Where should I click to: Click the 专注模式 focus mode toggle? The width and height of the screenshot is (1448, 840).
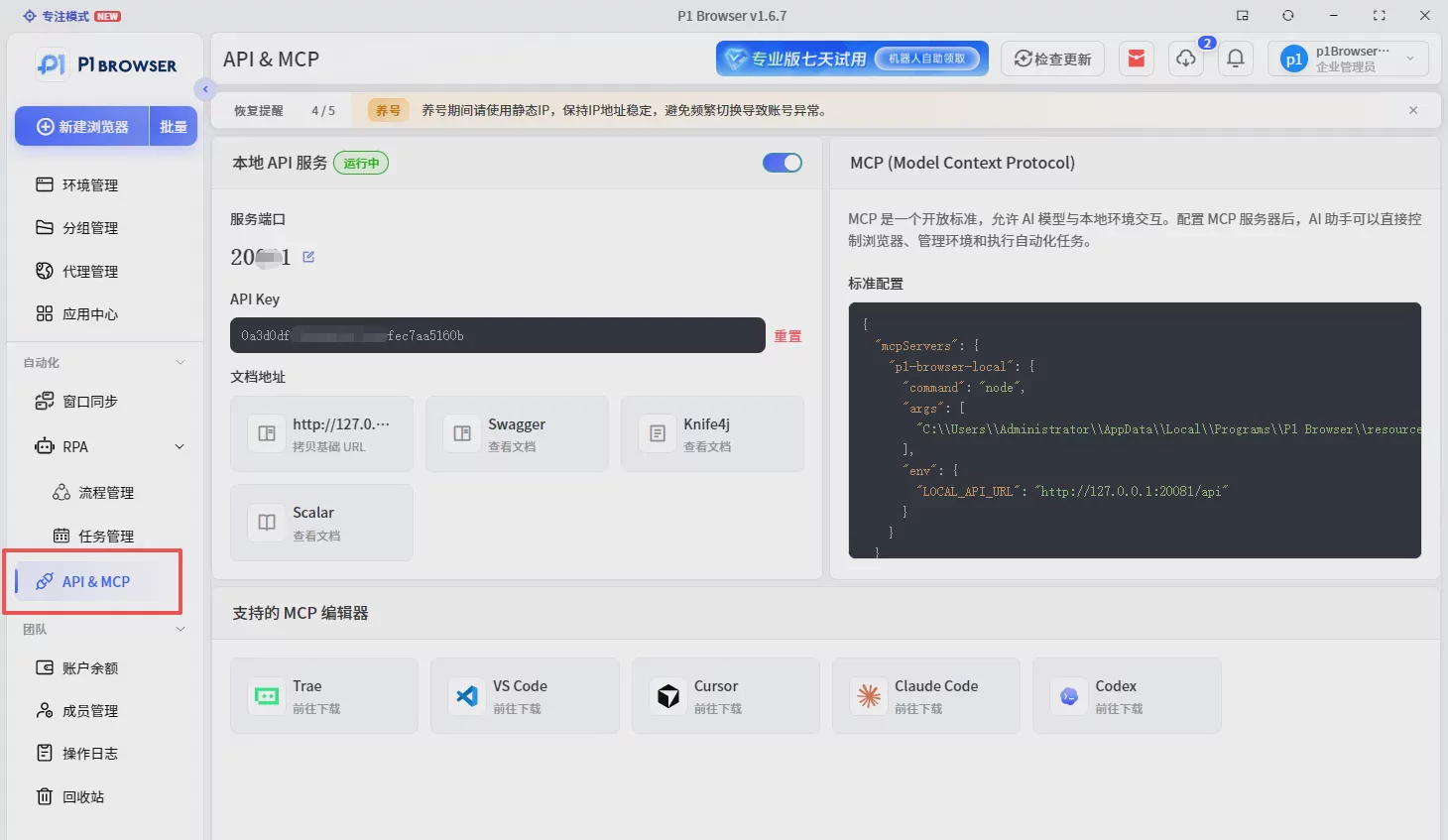(71, 16)
